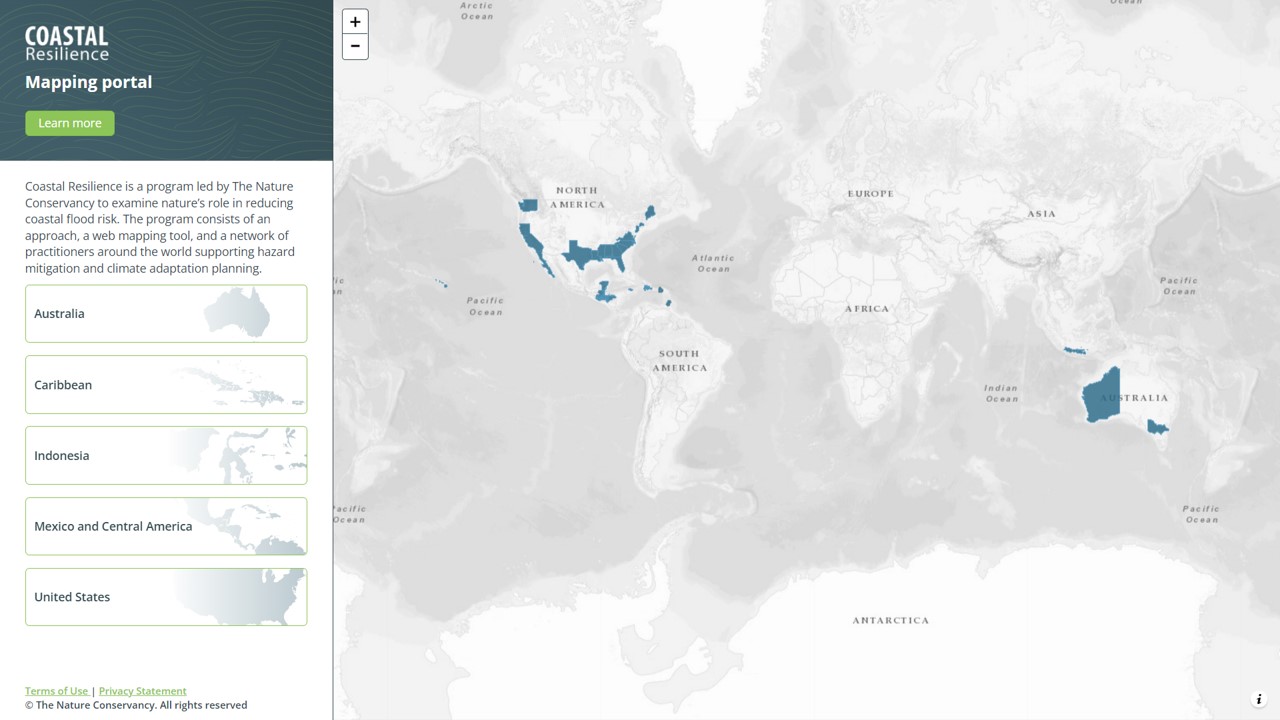Image resolution: width=1280 pixels, height=720 pixels.
Task: Click the highlighted Hawaii islands on map
Action: 441,284
